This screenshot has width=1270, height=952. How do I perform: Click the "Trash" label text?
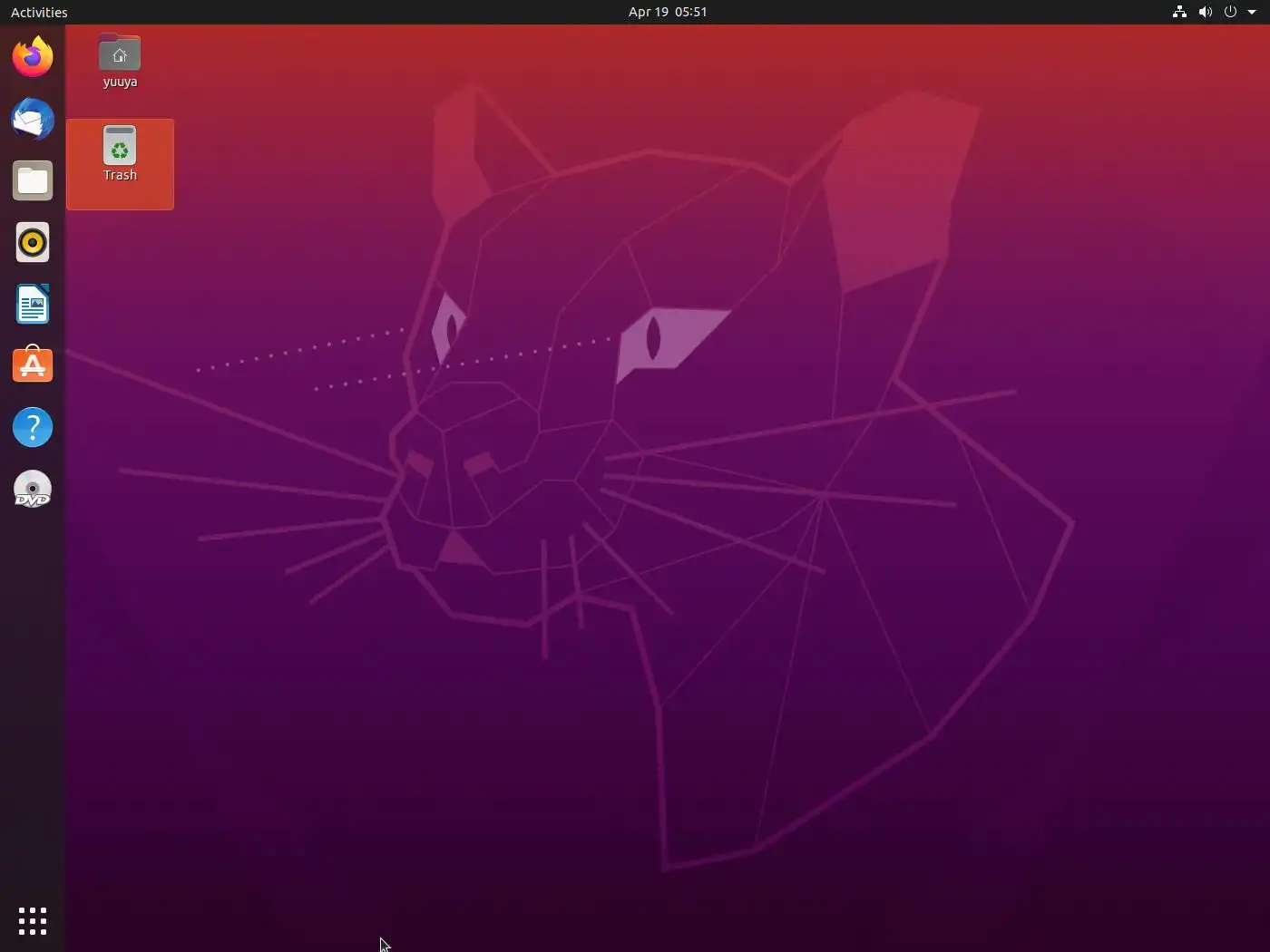tap(120, 175)
